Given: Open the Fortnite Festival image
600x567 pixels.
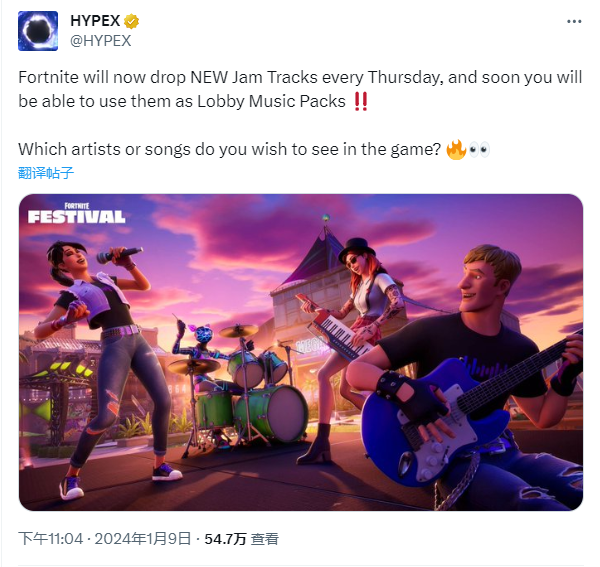Looking at the screenshot, I should pyautogui.click(x=301, y=352).
